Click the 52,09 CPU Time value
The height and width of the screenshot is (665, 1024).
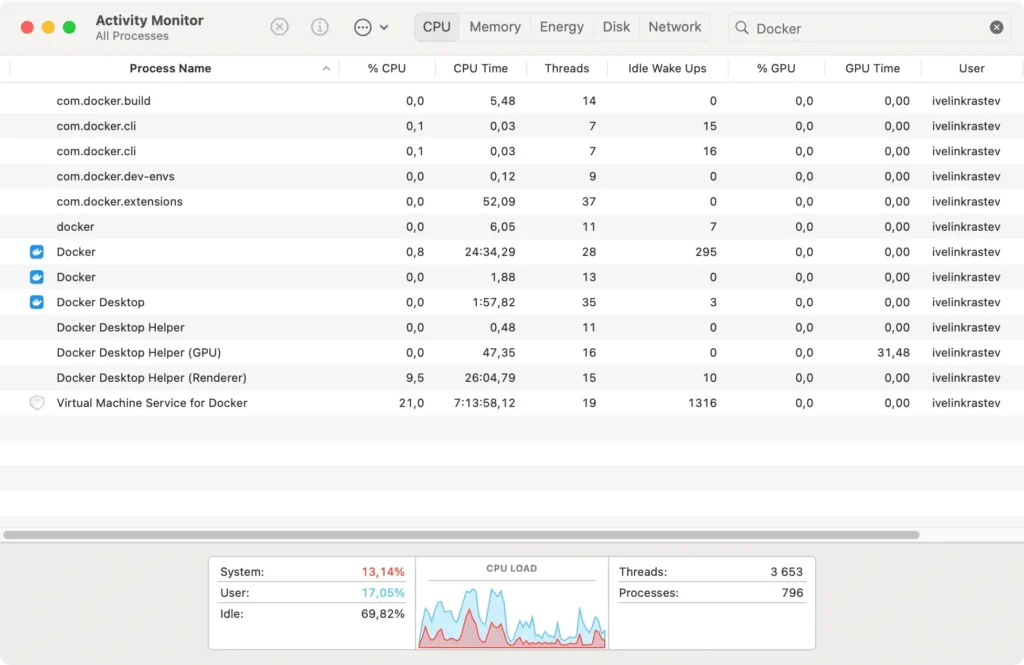(x=499, y=201)
